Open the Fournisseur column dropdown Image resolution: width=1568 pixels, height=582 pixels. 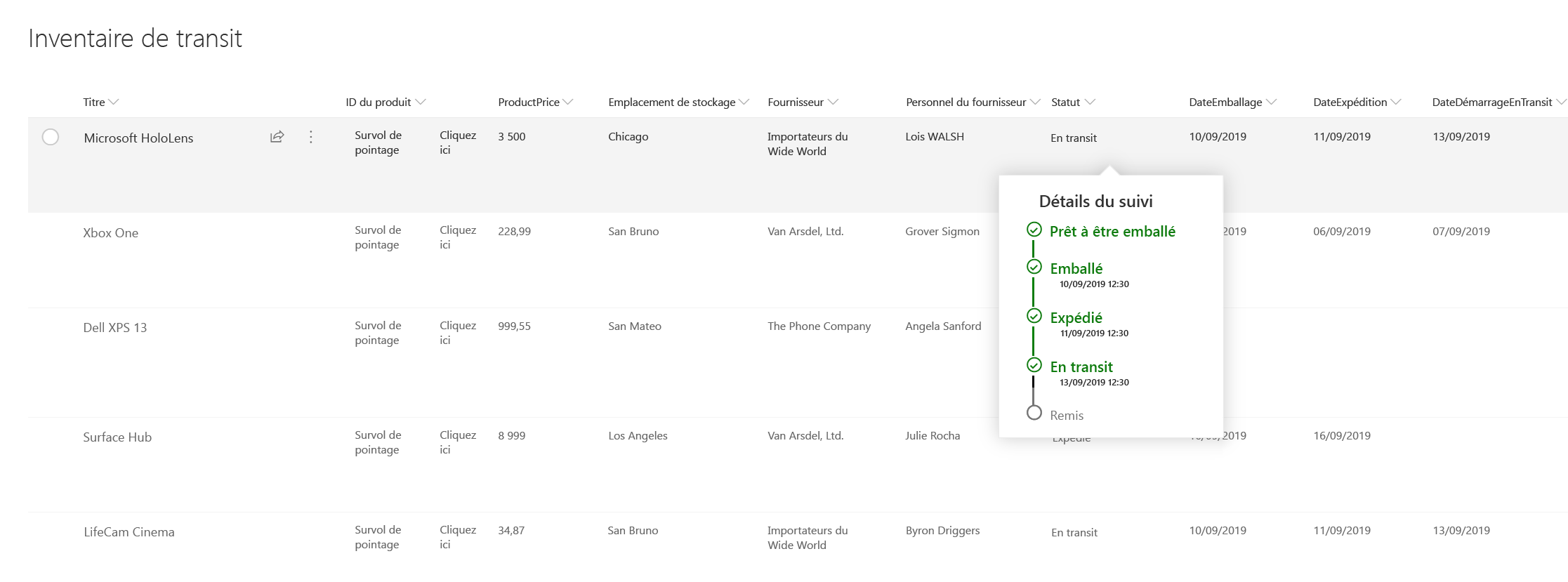coord(803,102)
